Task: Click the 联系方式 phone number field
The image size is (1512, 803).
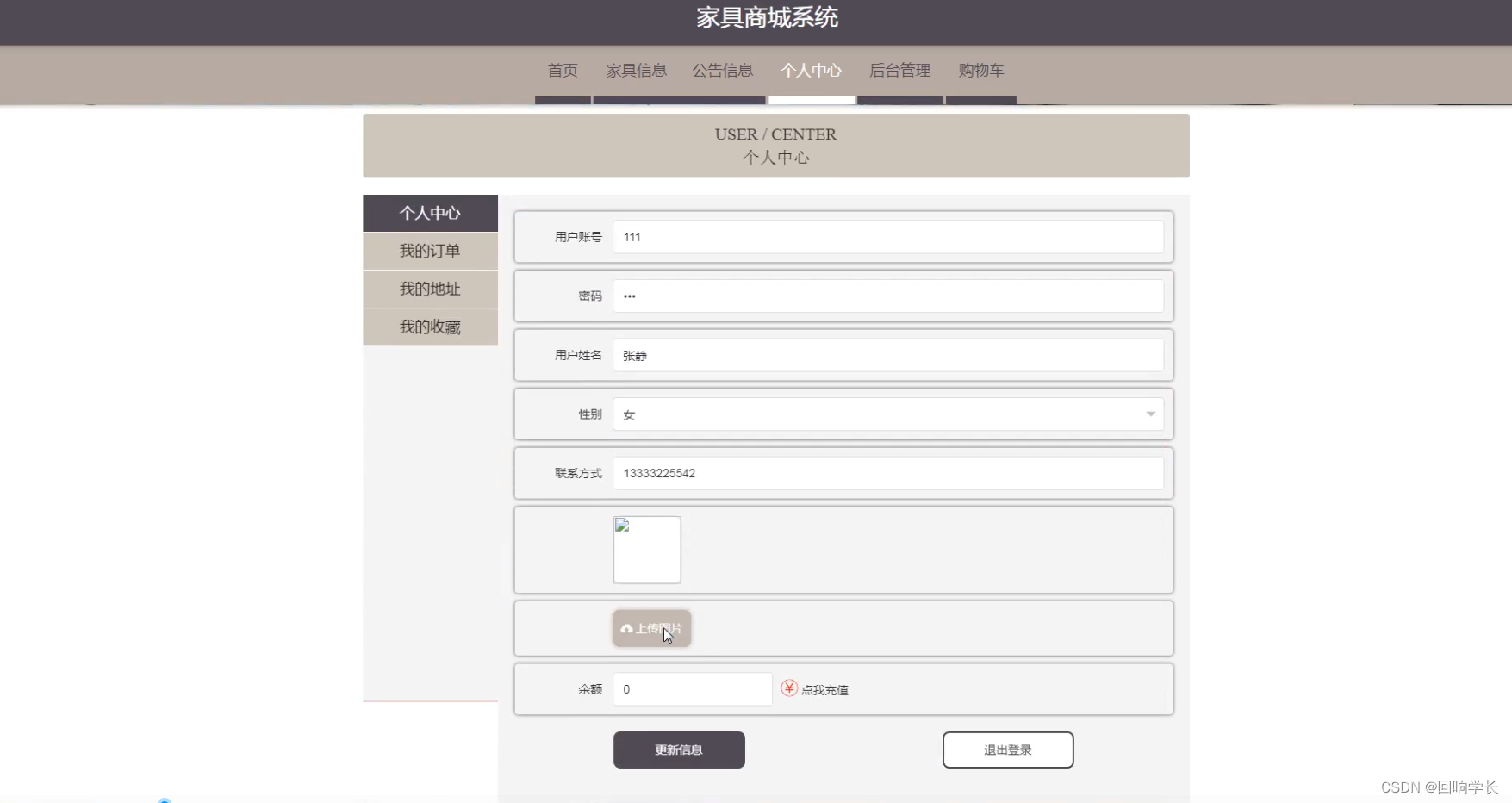Action: point(887,472)
